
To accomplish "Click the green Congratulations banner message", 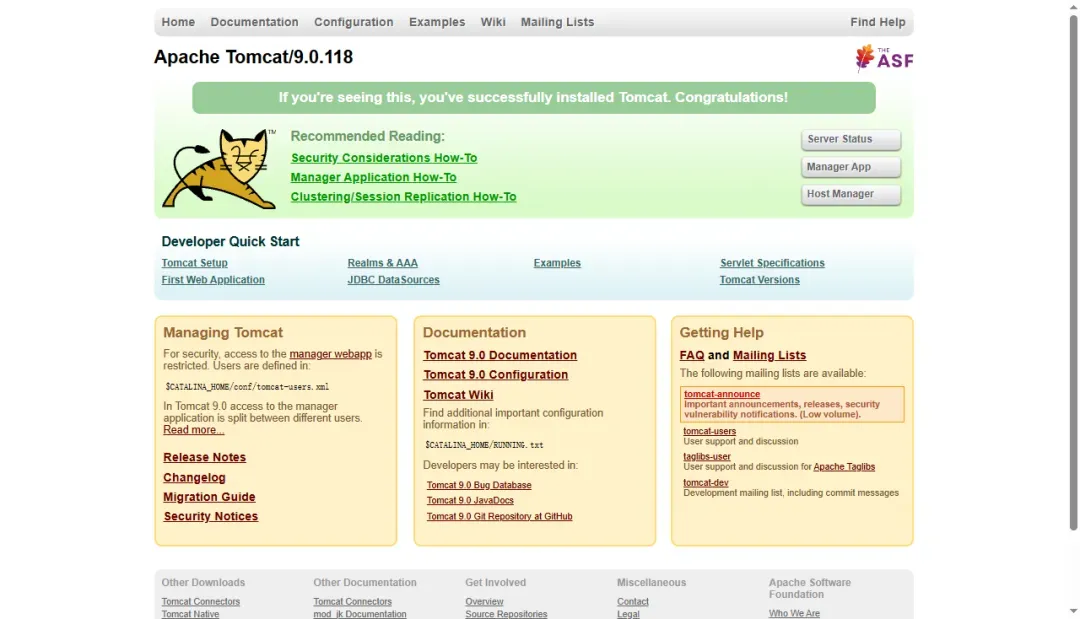I will pyautogui.click(x=533, y=97).
